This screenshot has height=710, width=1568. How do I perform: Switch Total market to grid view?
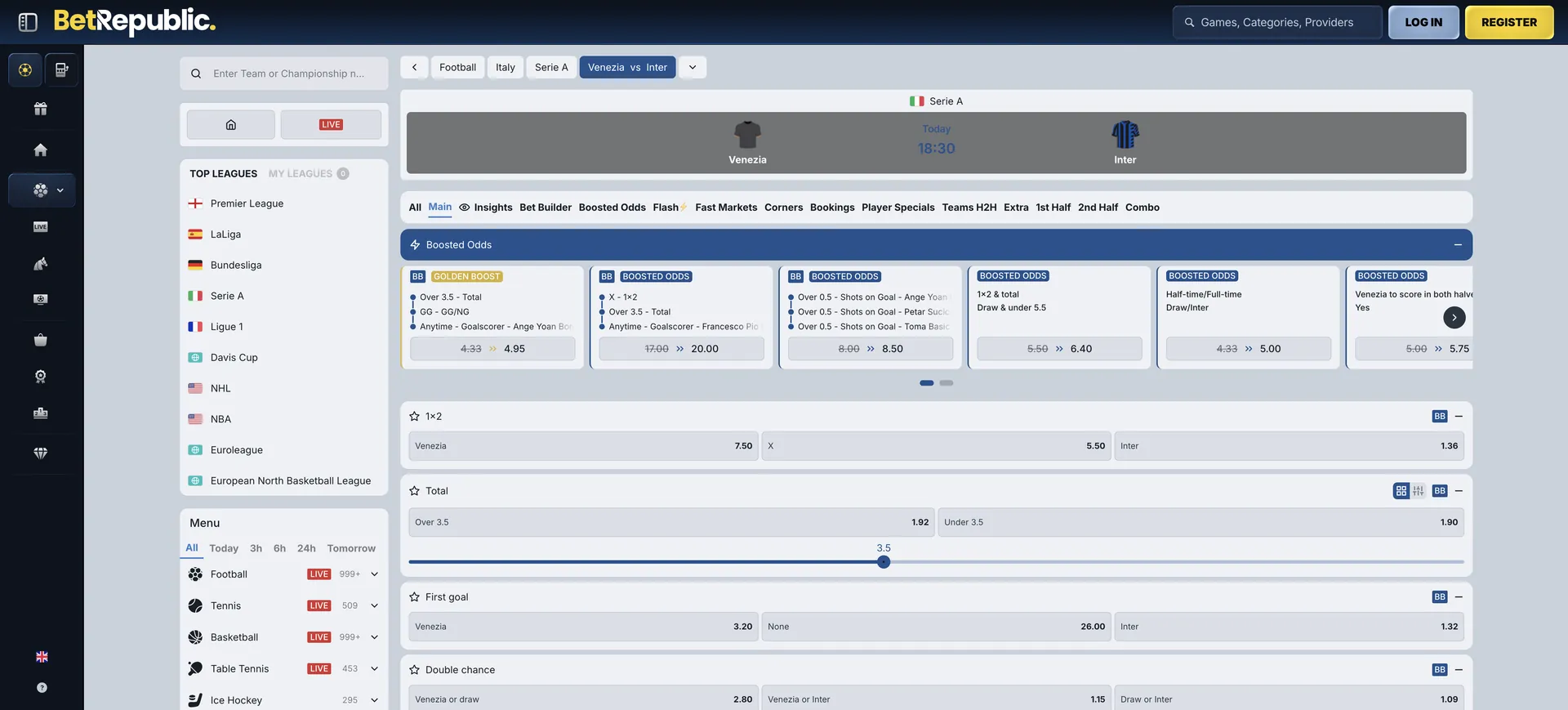(x=1401, y=491)
